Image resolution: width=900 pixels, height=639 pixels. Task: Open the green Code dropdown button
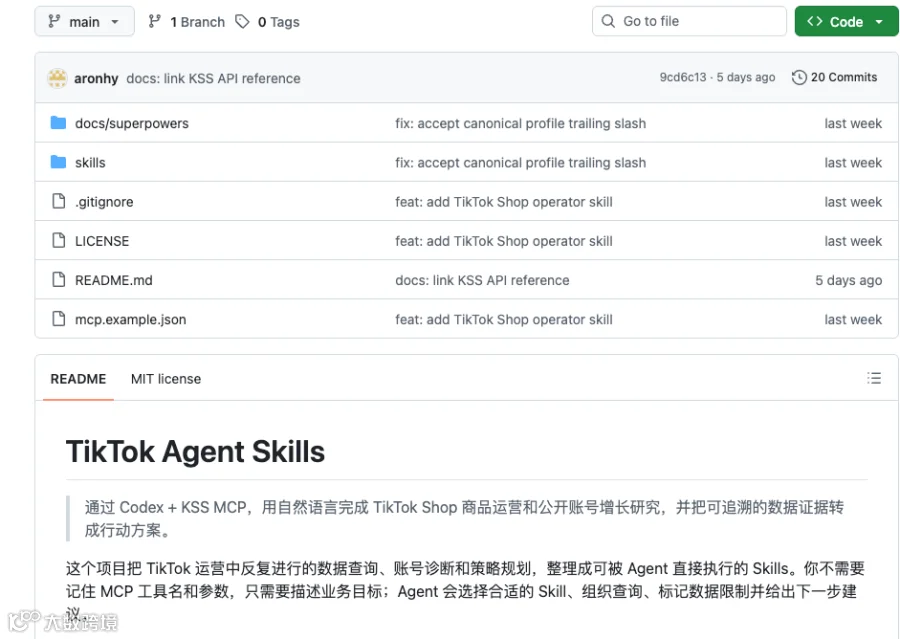pos(847,21)
